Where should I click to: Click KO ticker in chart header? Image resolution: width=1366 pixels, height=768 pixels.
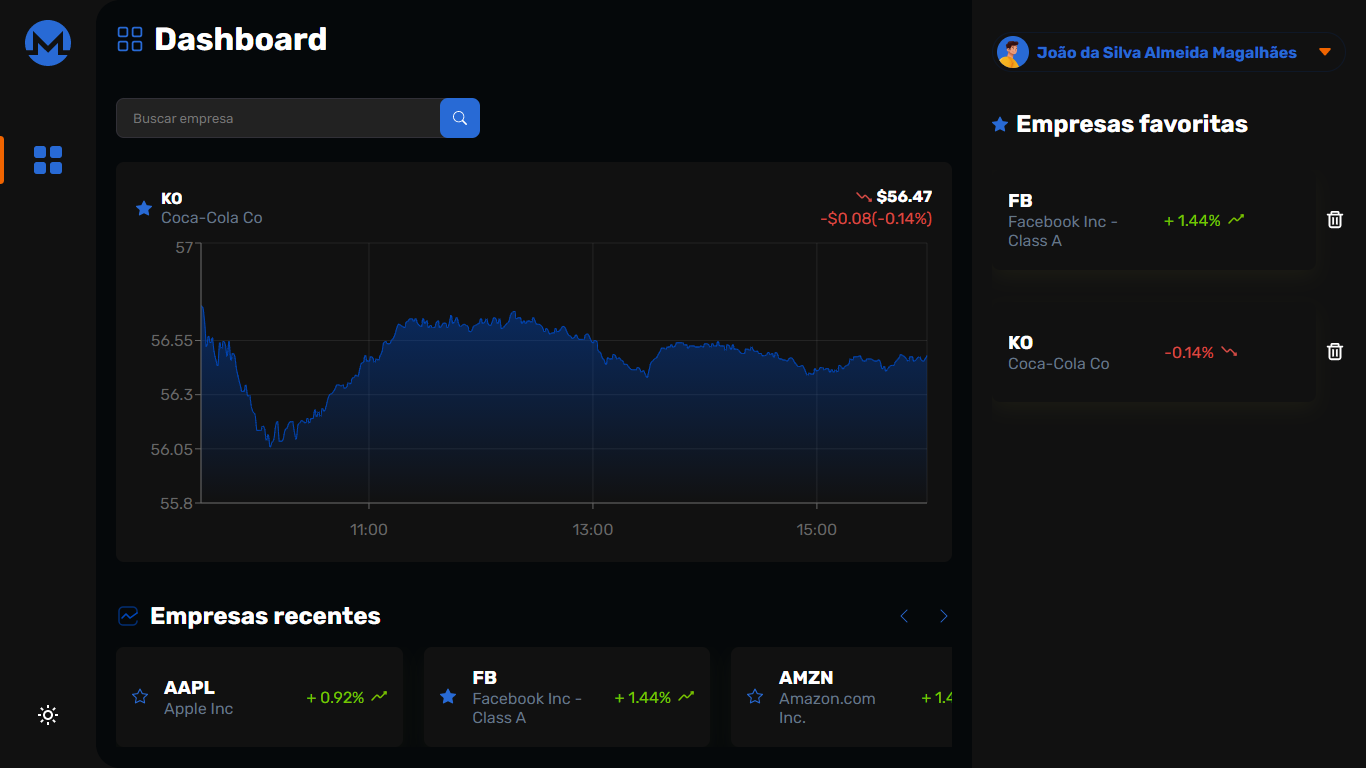pos(172,199)
